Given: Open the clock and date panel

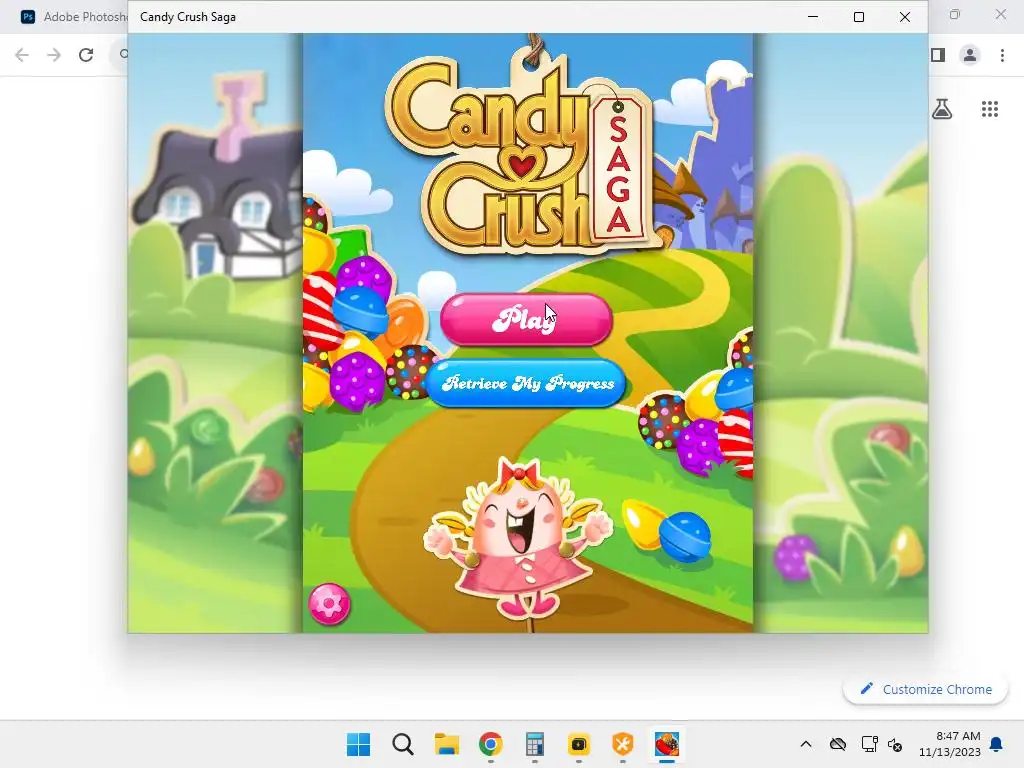Looking at the screenshot, I should click(x=950, y=744).
